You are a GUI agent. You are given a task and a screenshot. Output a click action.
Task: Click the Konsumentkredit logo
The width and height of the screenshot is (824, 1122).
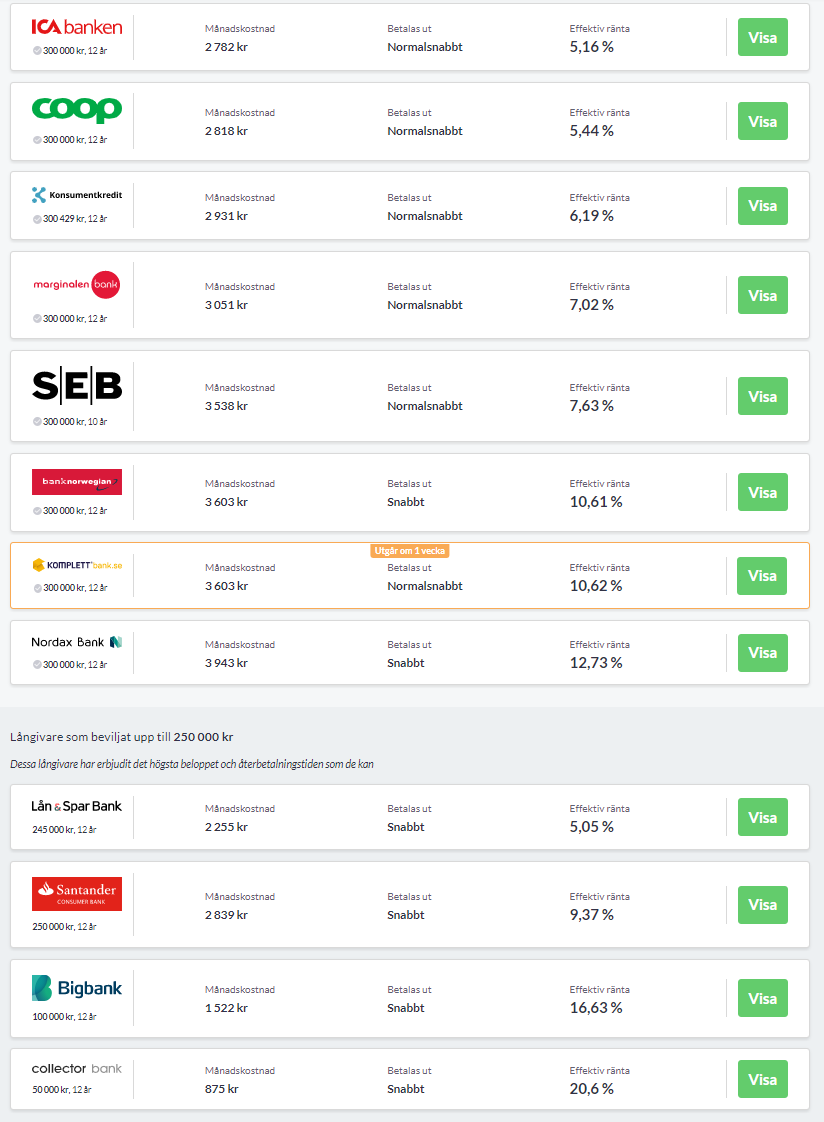coord(76,195)
